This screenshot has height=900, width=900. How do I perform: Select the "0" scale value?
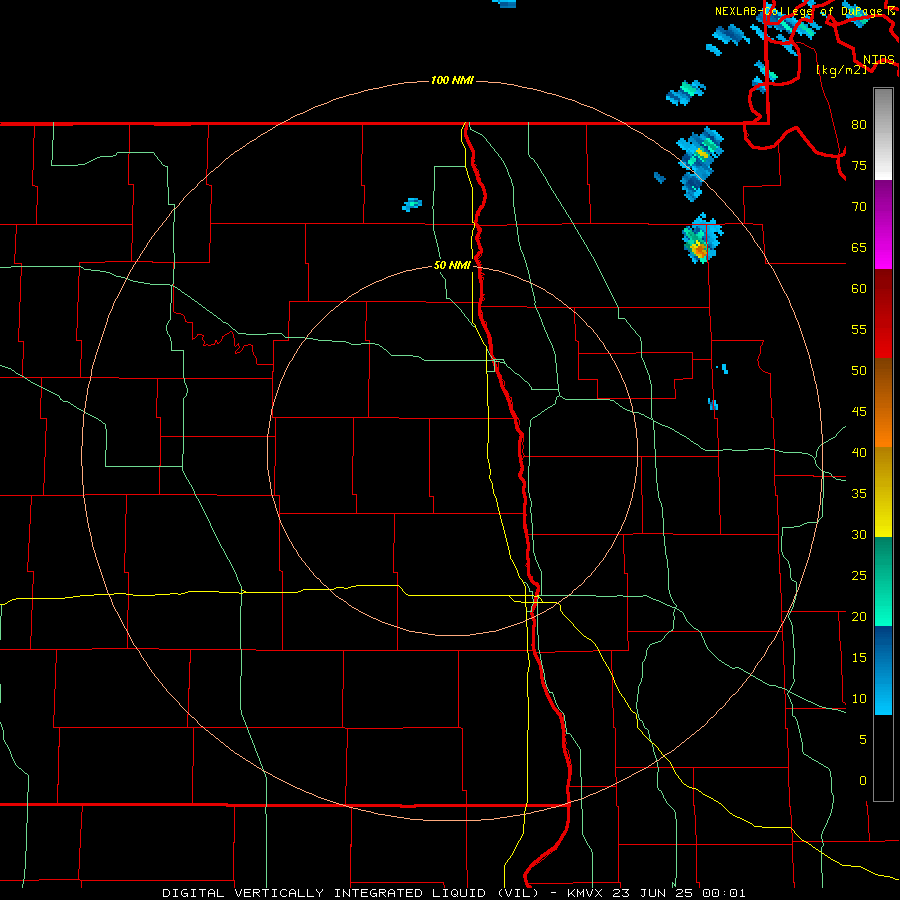[x=863, y=781]
